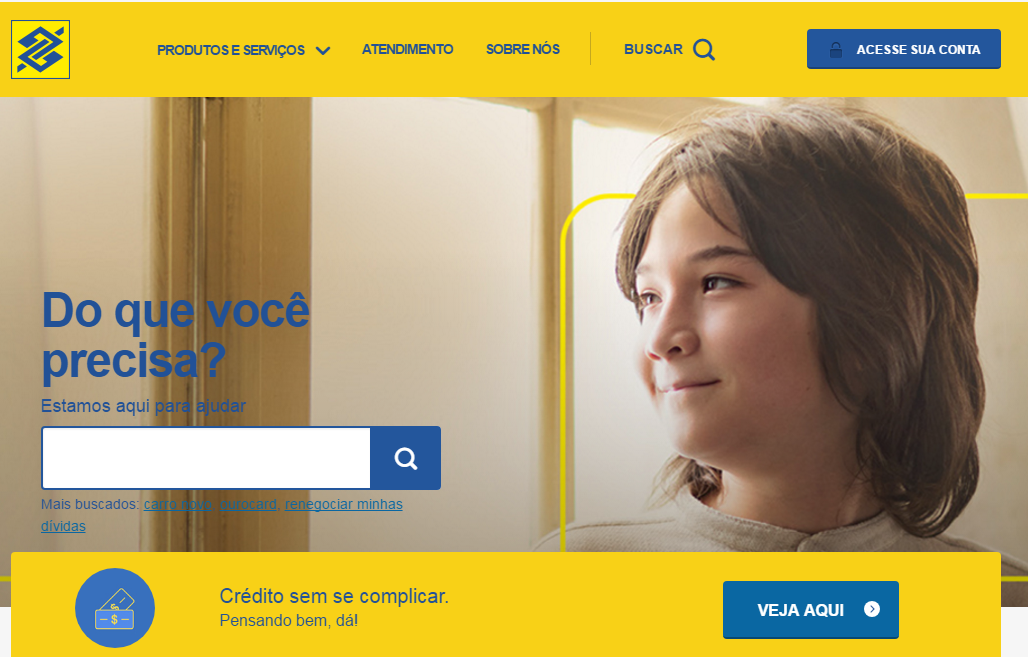Click the 'Do que você precisa?' heading
Viewport: 1028px width, 657px height.
coord(175,336)
